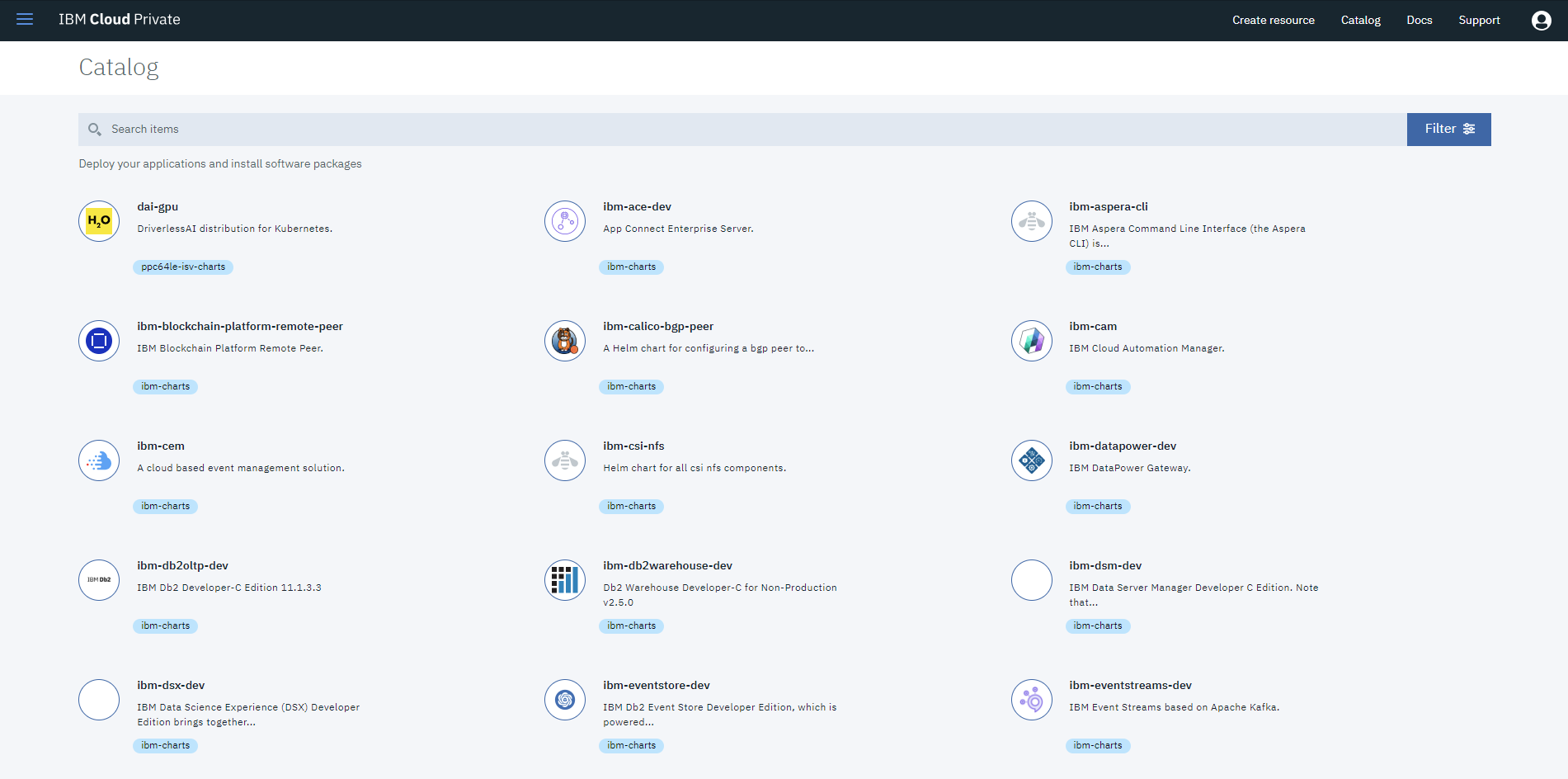Click the ibm-ace-dev chart icon
The image size is (1568, 779).
(565, 221)
